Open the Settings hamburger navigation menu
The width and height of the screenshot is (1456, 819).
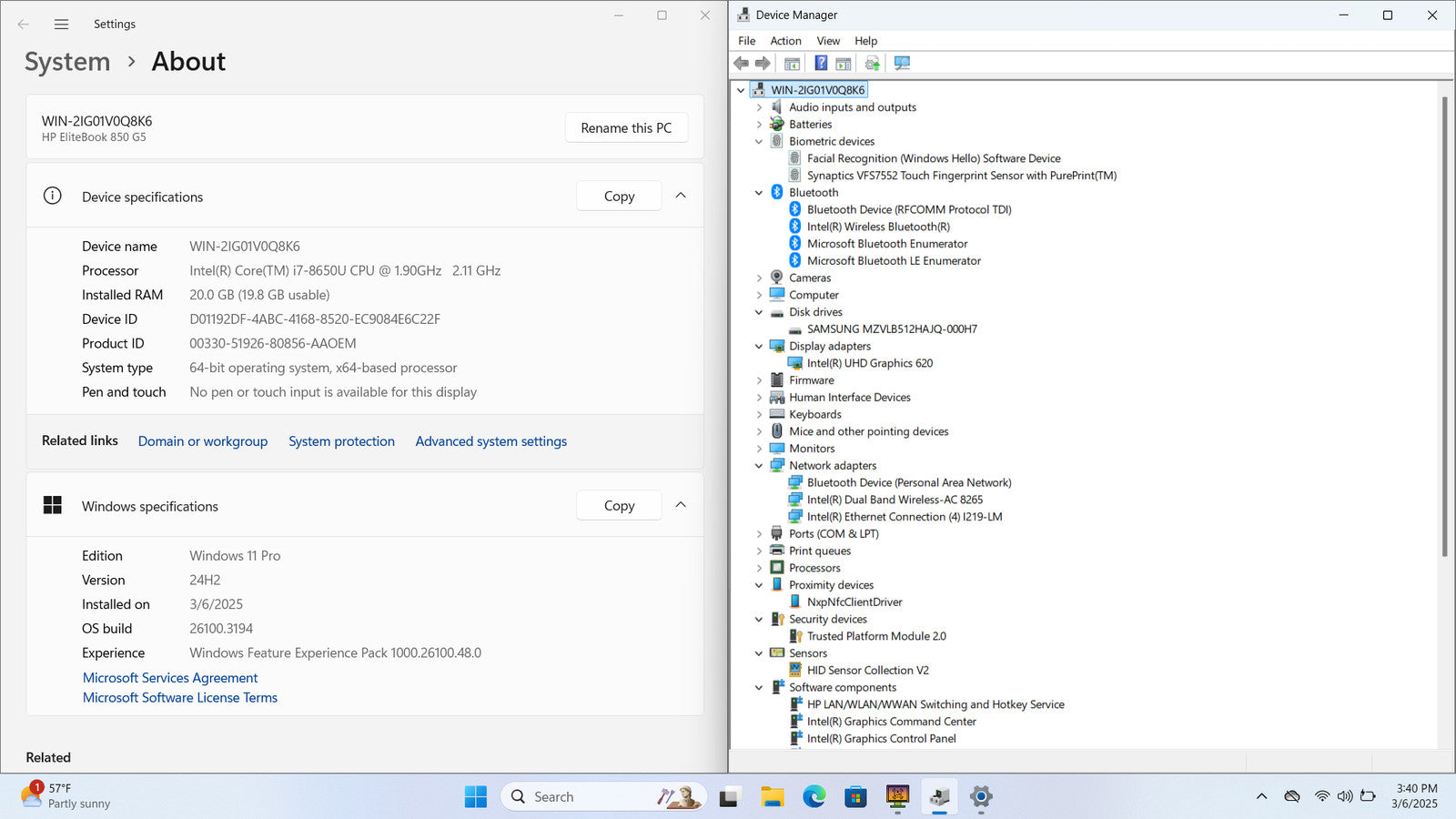(x=61, y=25)
